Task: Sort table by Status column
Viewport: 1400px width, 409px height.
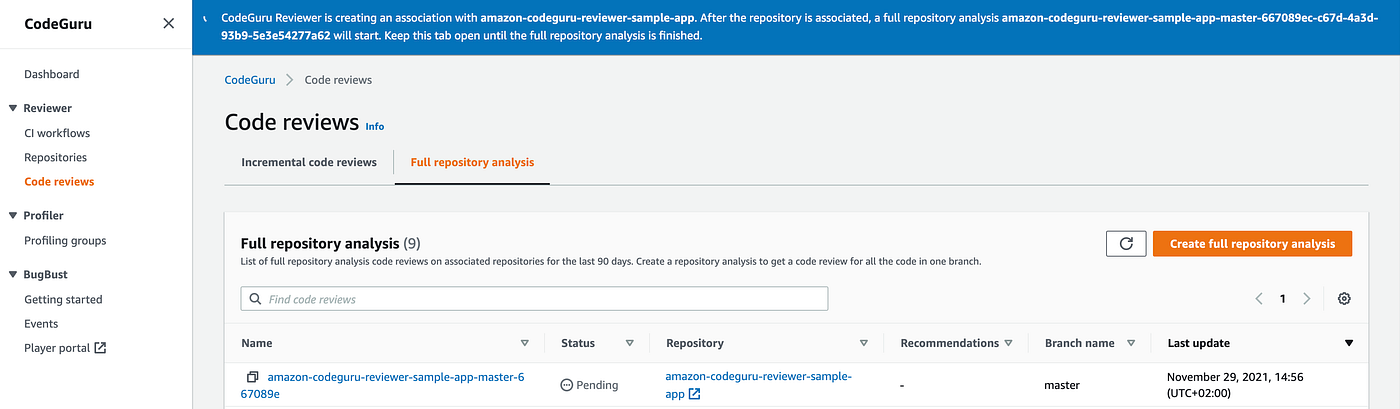Action: [629, 343]
